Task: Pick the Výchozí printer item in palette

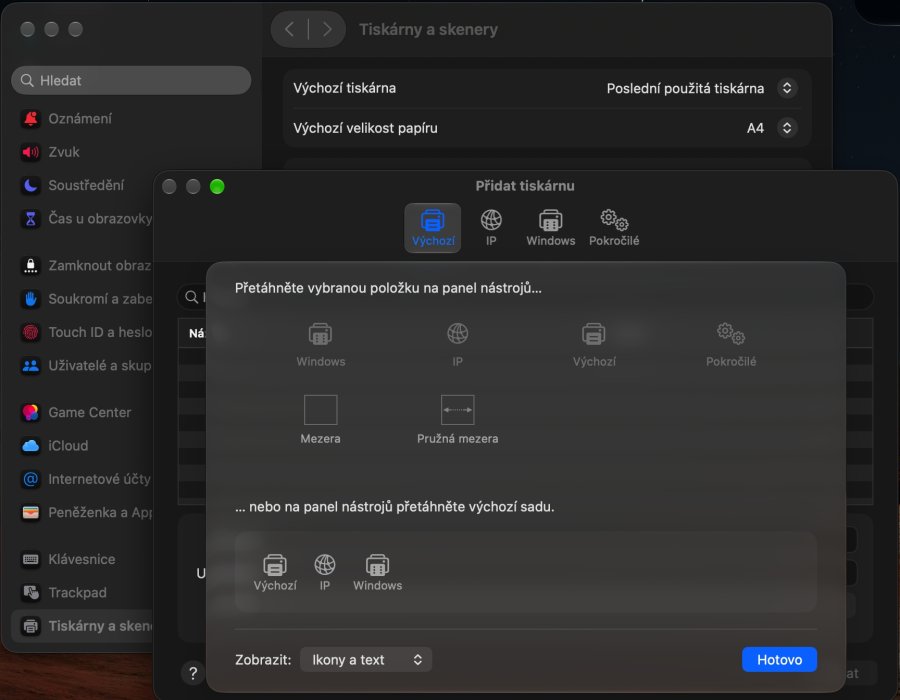Action: [594, 344]
